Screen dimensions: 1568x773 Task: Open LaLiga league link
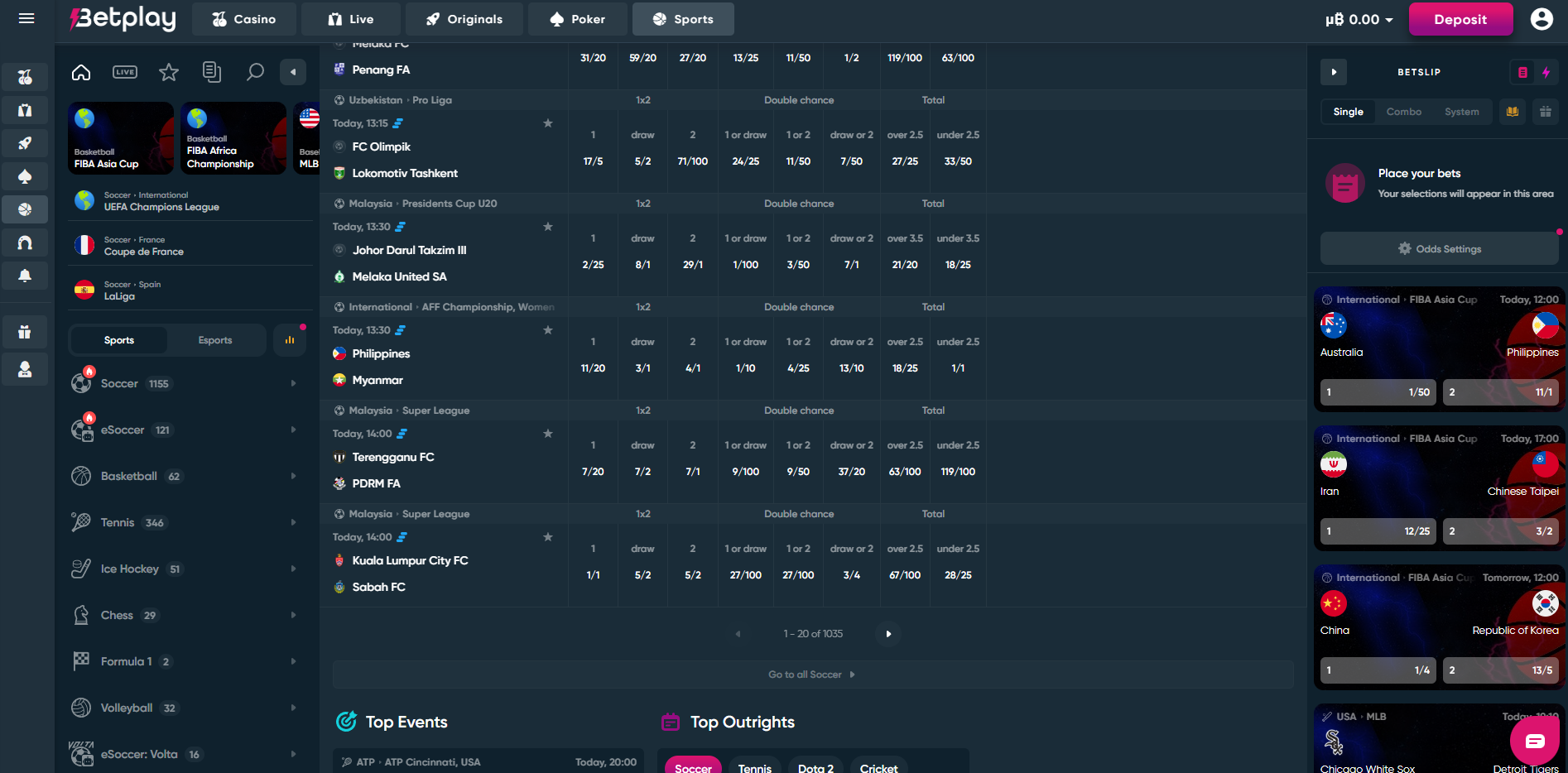[190, 290]
